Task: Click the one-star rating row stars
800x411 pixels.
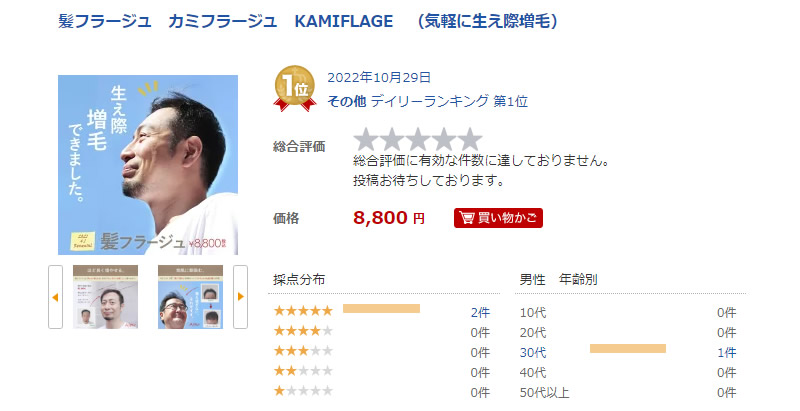Action: (303, 391)
